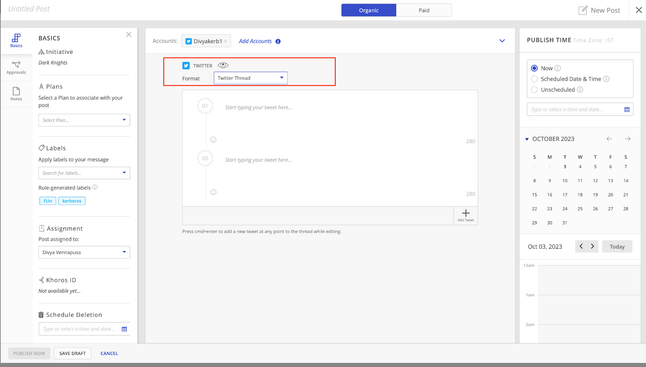Select October 3 on the calendar

565,167
